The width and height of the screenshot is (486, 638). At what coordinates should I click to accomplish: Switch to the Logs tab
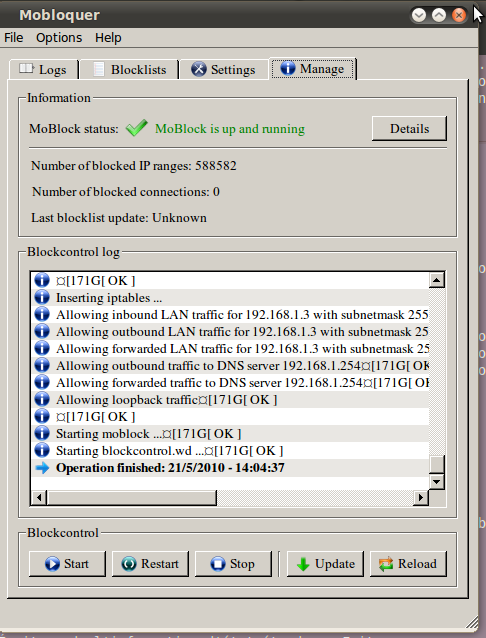(44, 70)
